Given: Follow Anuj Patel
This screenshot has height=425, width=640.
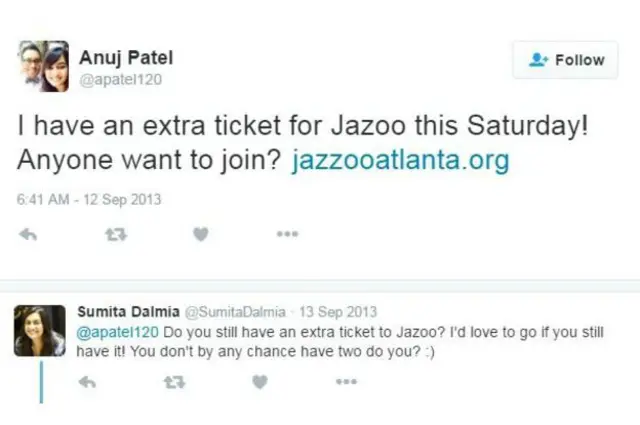Looking at the screenshot, I should point(565,60).
